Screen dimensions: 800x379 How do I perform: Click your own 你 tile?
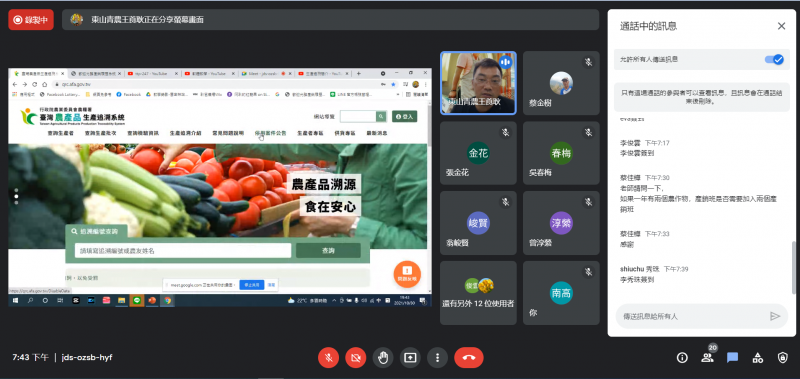(x=561, y=293)
